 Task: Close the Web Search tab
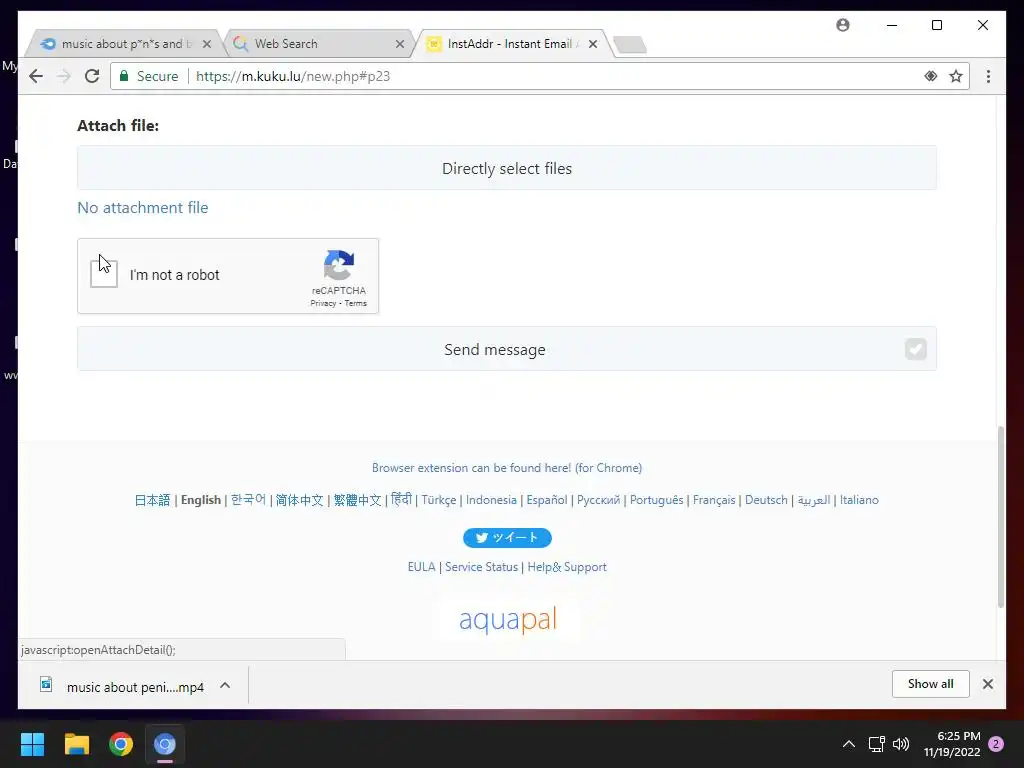point(400,44)
